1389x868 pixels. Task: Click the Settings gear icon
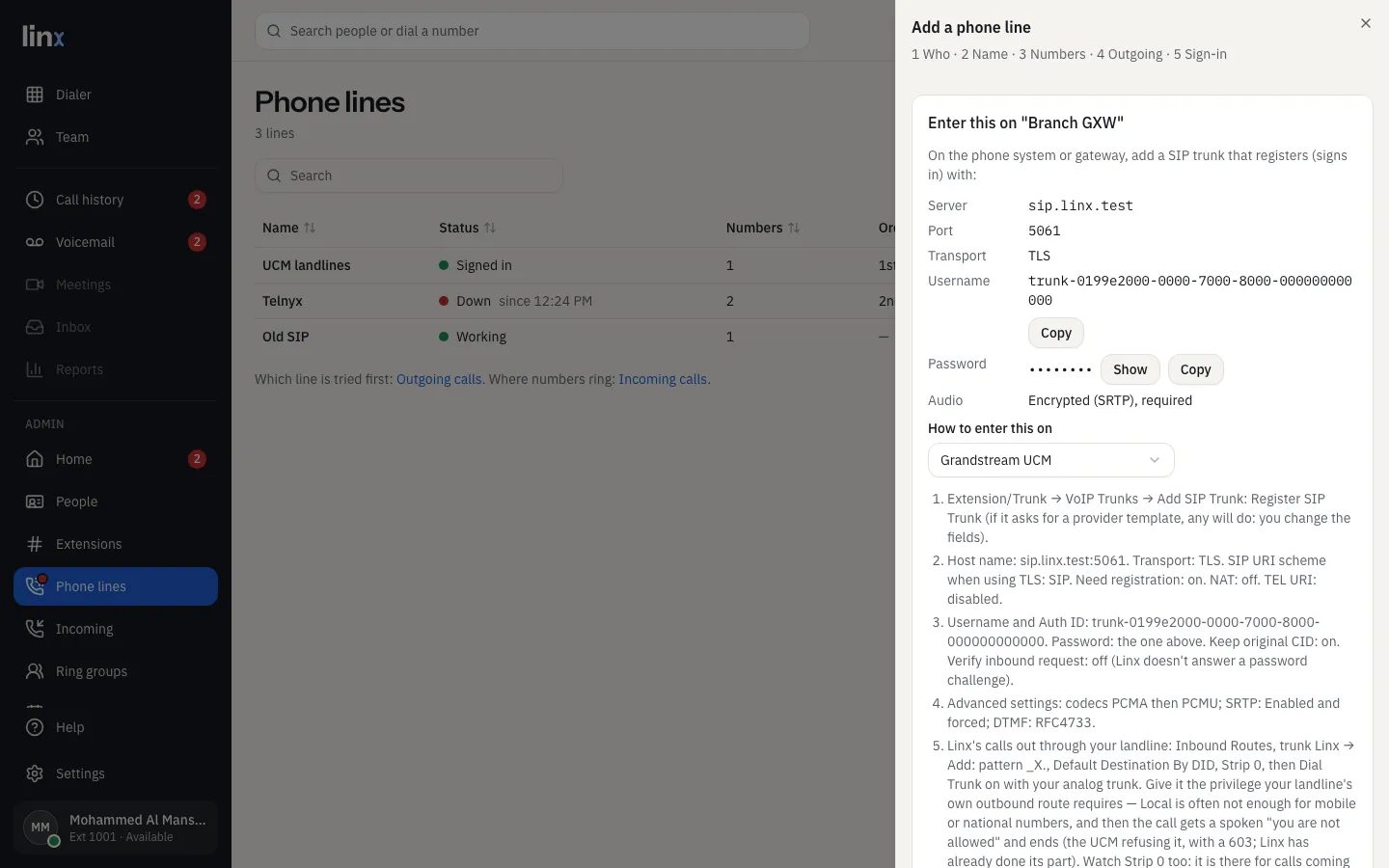(35, 773)
